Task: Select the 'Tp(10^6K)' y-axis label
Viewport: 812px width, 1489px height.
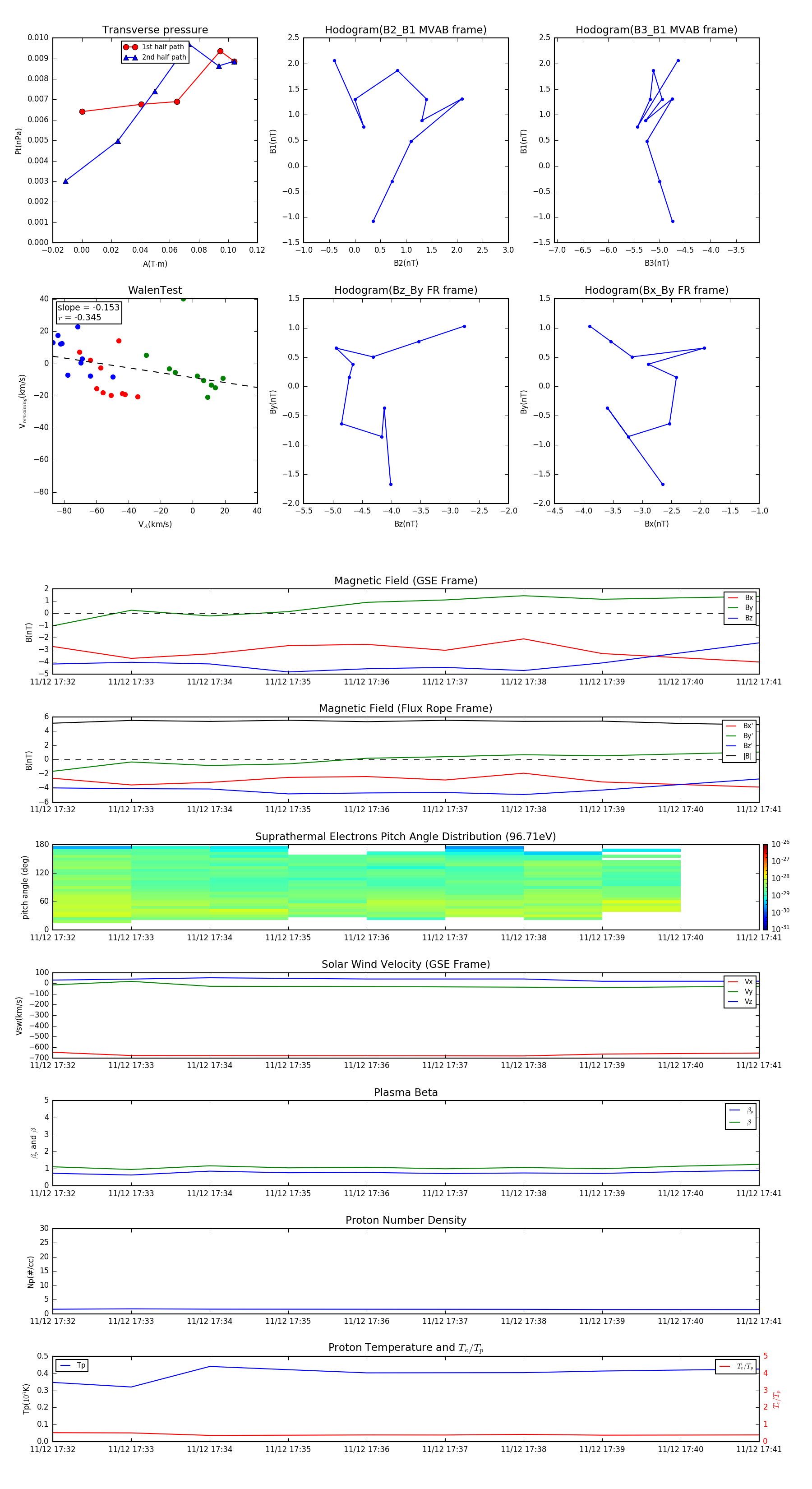Action: (26, 1399)
